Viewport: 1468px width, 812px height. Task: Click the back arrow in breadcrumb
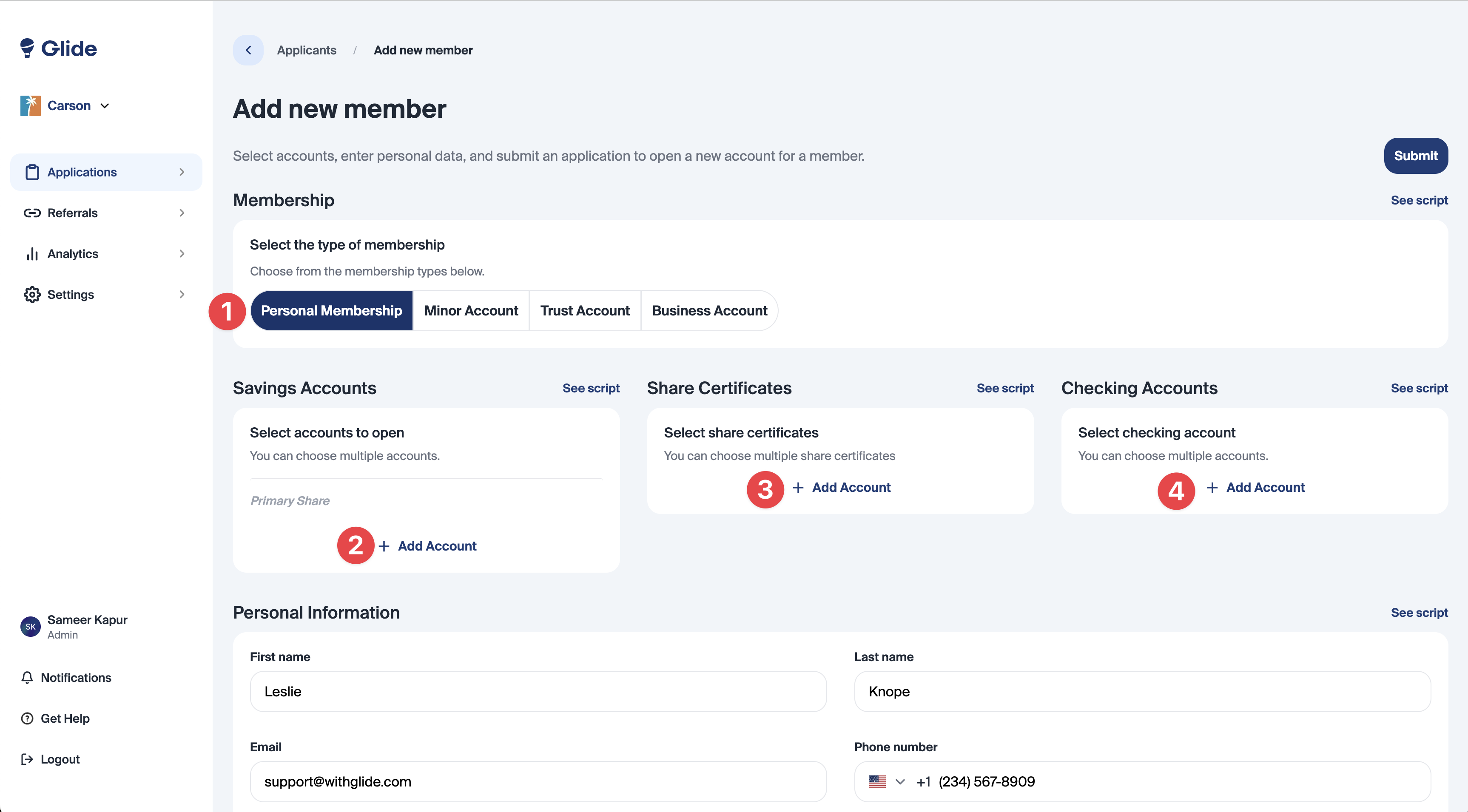coord(248,50)
